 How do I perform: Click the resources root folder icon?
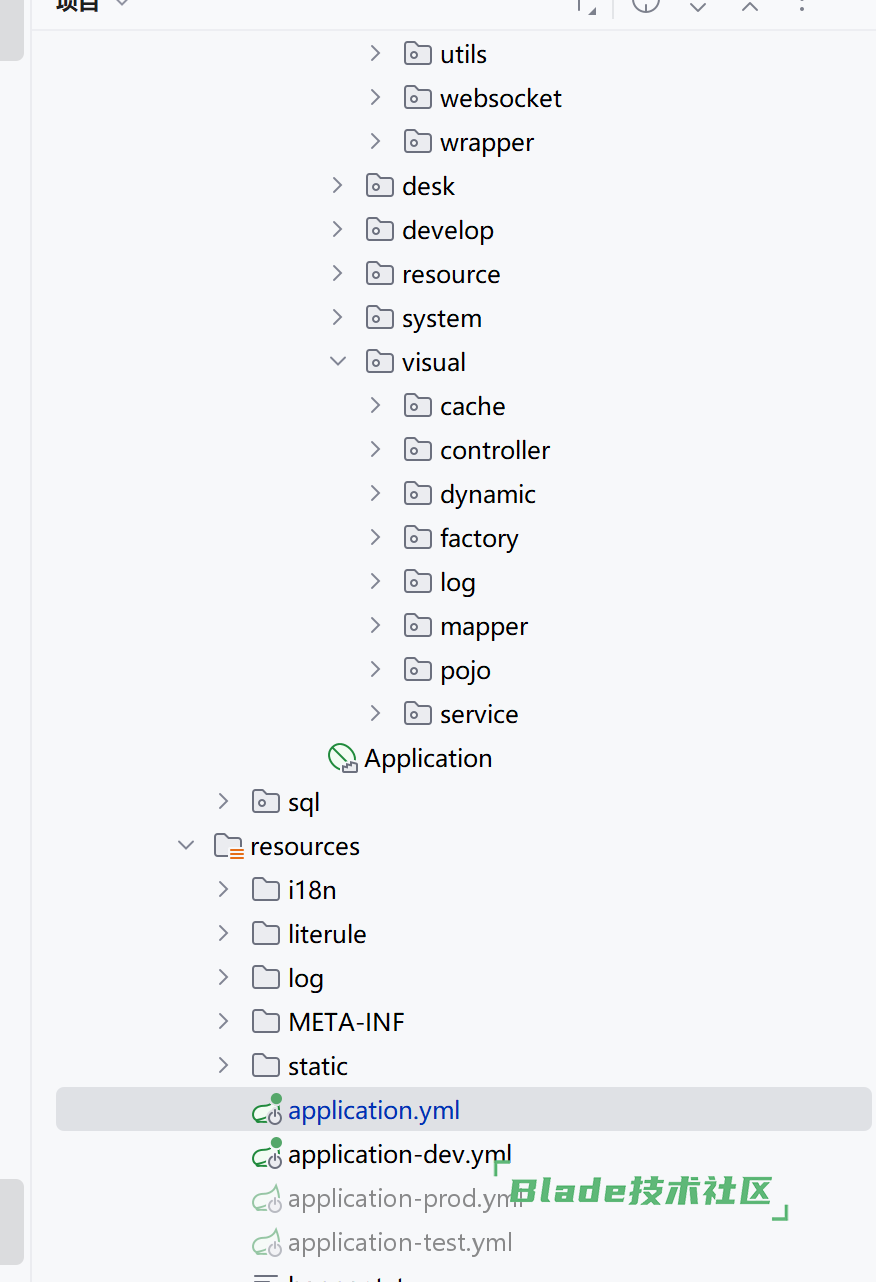tap(228, 846)
